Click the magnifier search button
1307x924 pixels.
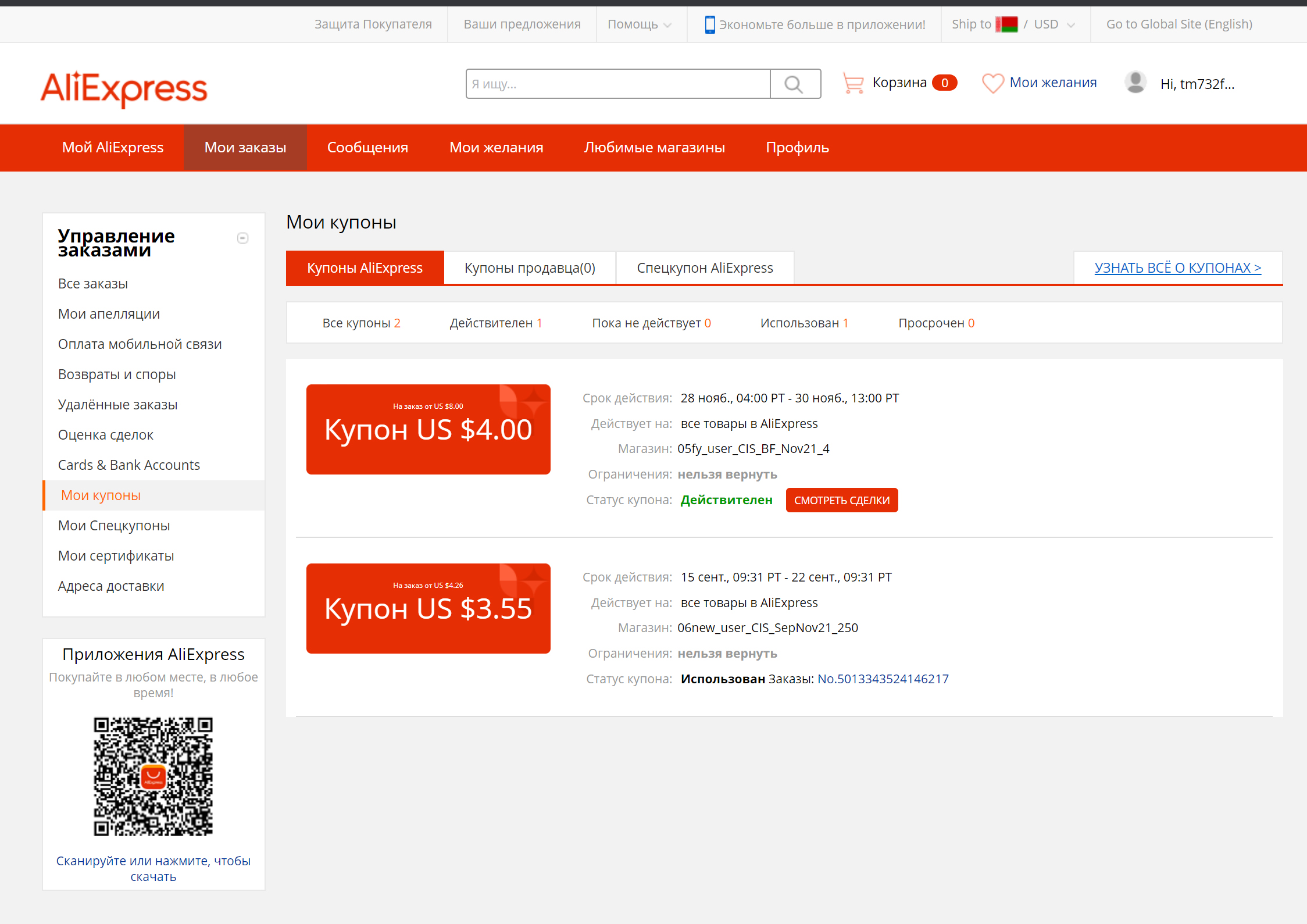795,84
